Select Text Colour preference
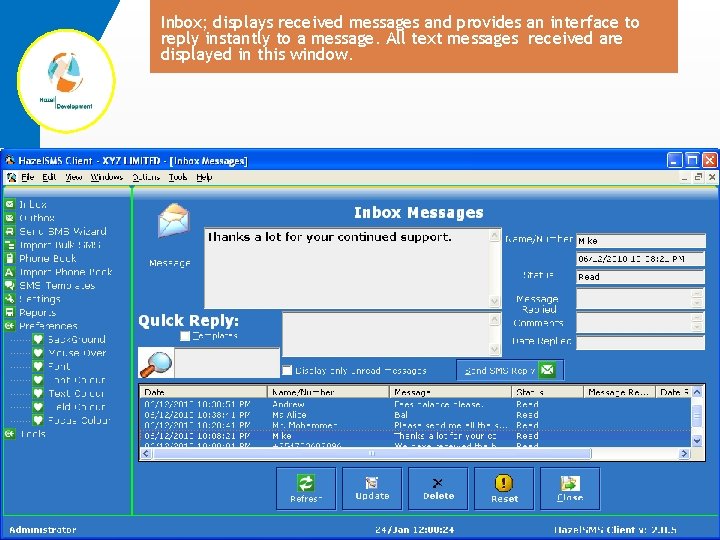 [x=76, y=394]
